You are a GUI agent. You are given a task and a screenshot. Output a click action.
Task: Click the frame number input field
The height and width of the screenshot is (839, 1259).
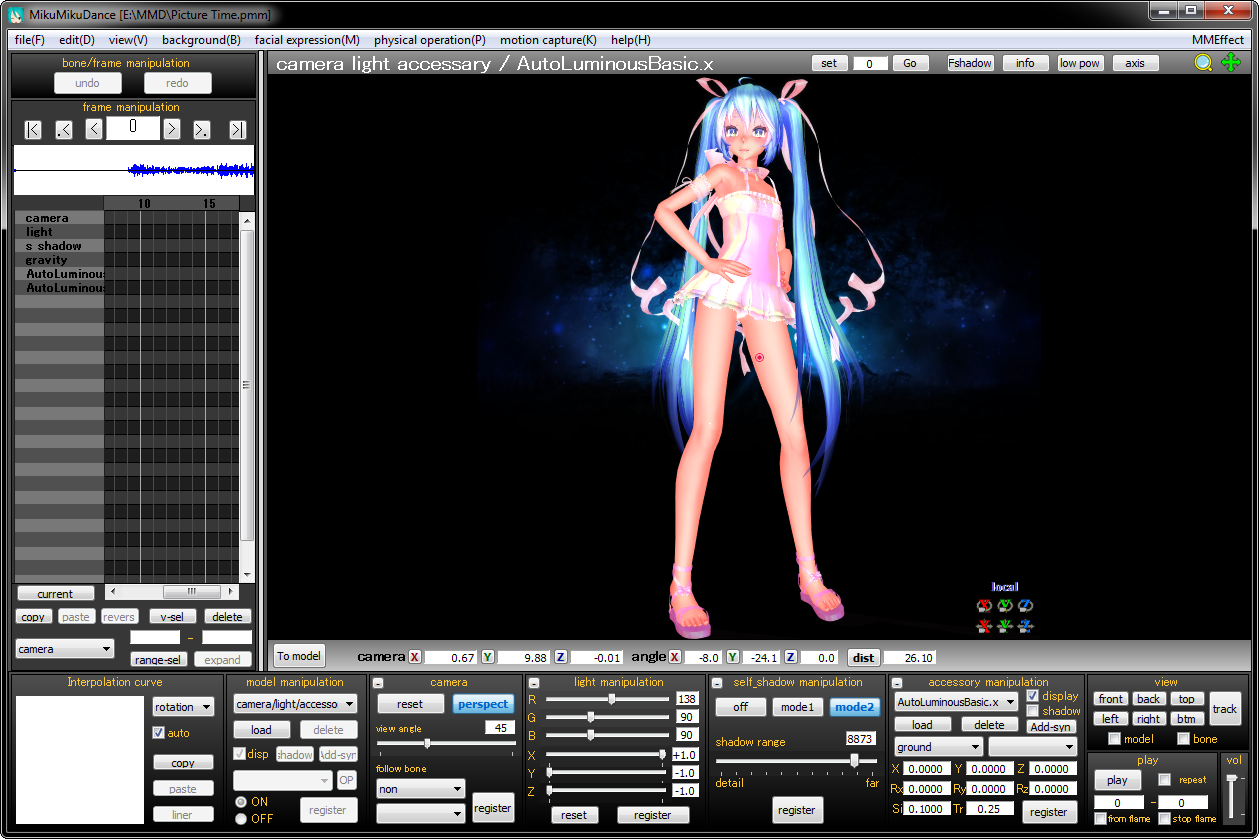point(133,127)
